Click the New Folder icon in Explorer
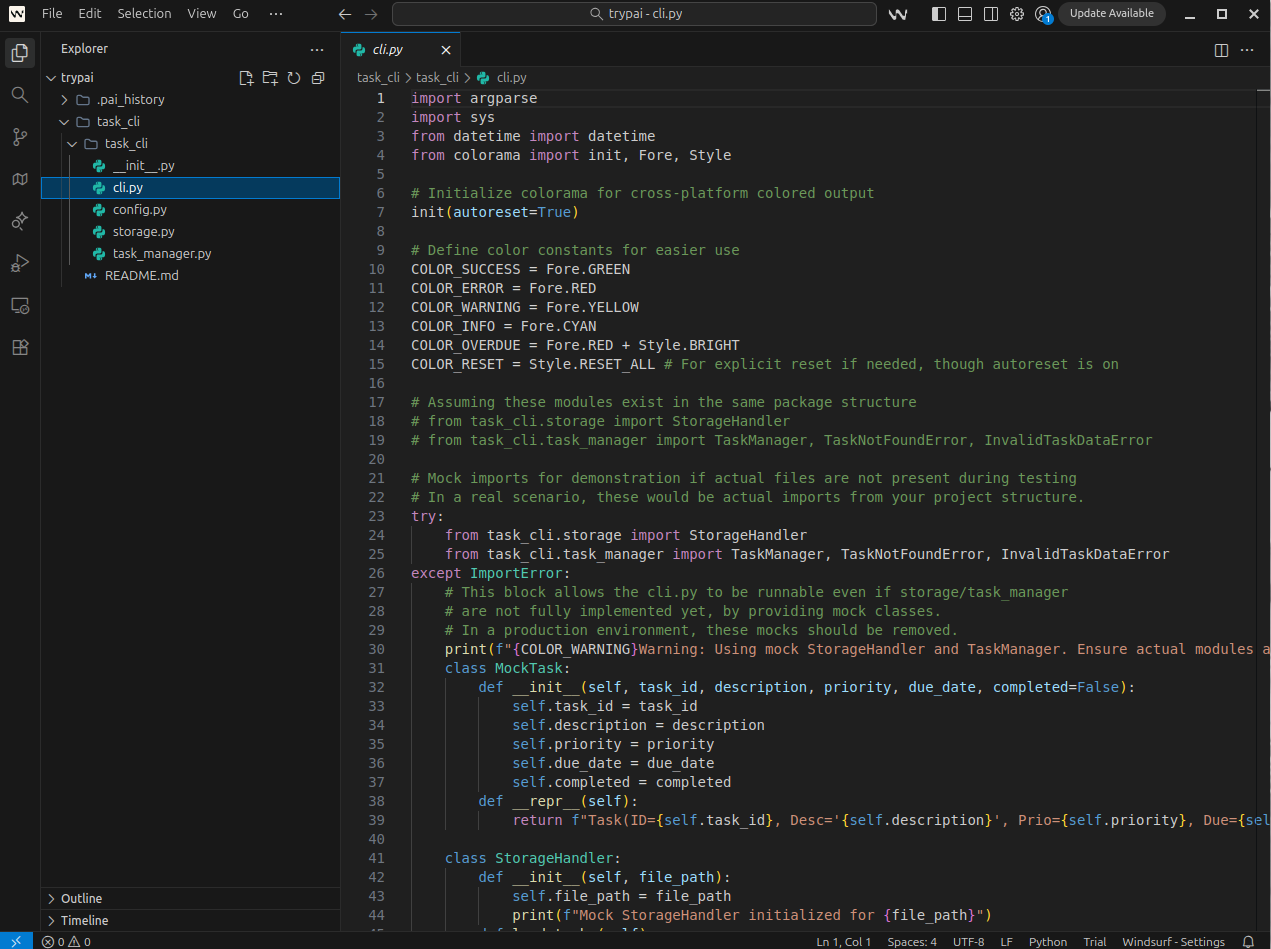Image resolution: width=1271 pixels, height=949 pixels. click(270, 78)
